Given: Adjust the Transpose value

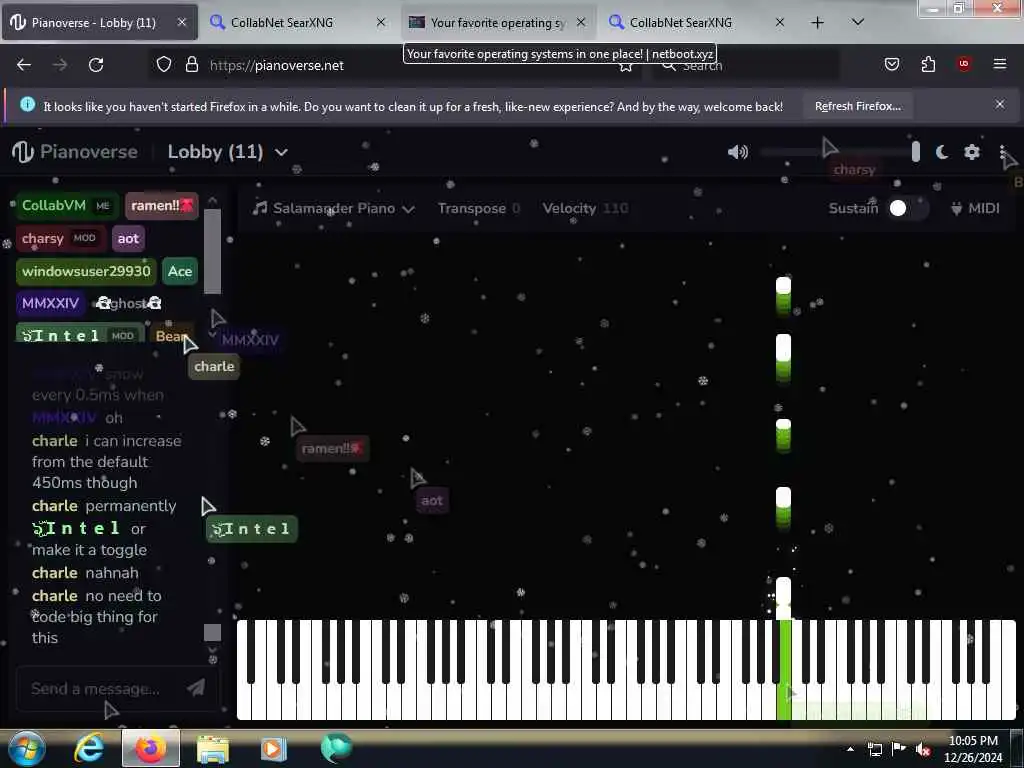Looking at the screenshot, I should pos(479,208).
